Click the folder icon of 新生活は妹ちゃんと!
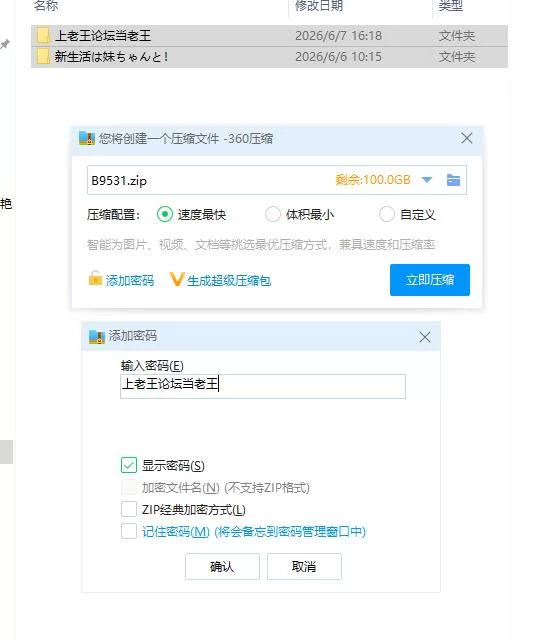Viewport: 536px width, 640px height. (x=43, y=56)
